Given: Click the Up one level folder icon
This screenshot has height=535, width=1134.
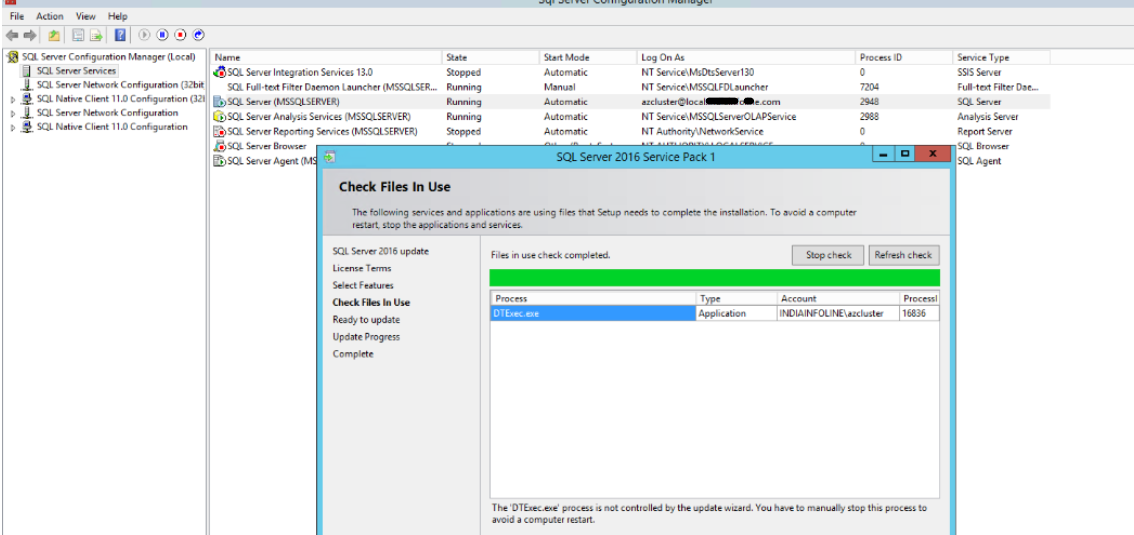Looking at the screenshot, I should (x=54, y=35).
